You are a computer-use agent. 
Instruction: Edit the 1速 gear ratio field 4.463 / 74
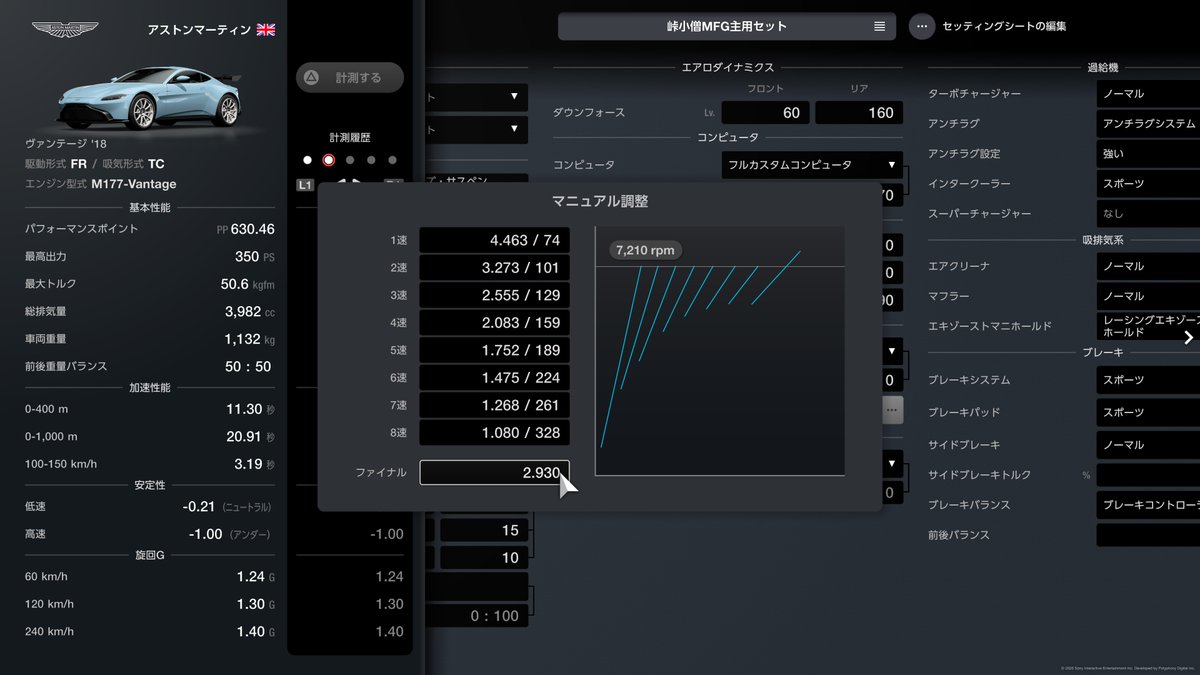tap(495, 241)
